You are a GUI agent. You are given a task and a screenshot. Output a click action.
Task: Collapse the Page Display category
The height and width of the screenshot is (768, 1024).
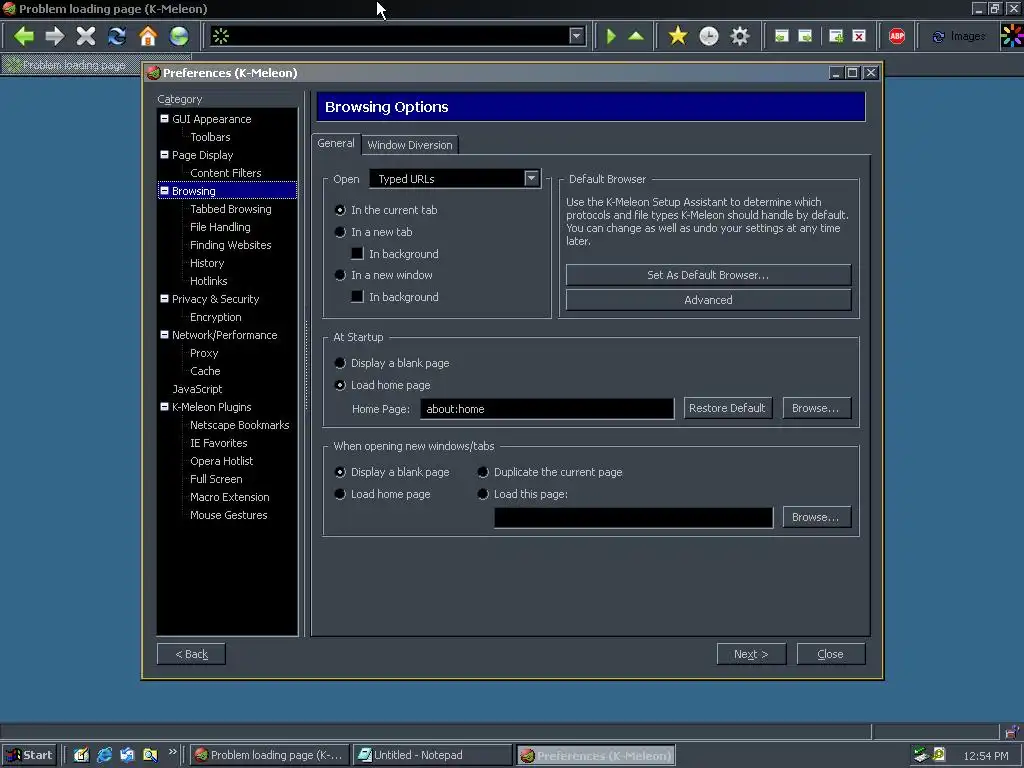pos(164,155)
